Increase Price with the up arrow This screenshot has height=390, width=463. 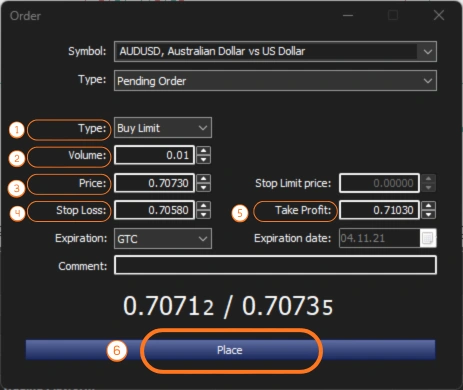(x=203, y=178)
